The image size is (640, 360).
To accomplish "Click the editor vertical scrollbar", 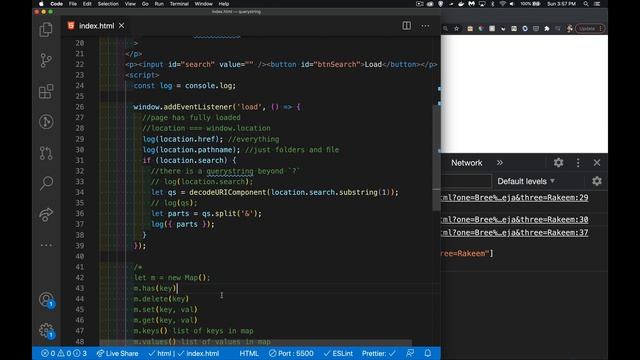I will [x=436, y=157].
